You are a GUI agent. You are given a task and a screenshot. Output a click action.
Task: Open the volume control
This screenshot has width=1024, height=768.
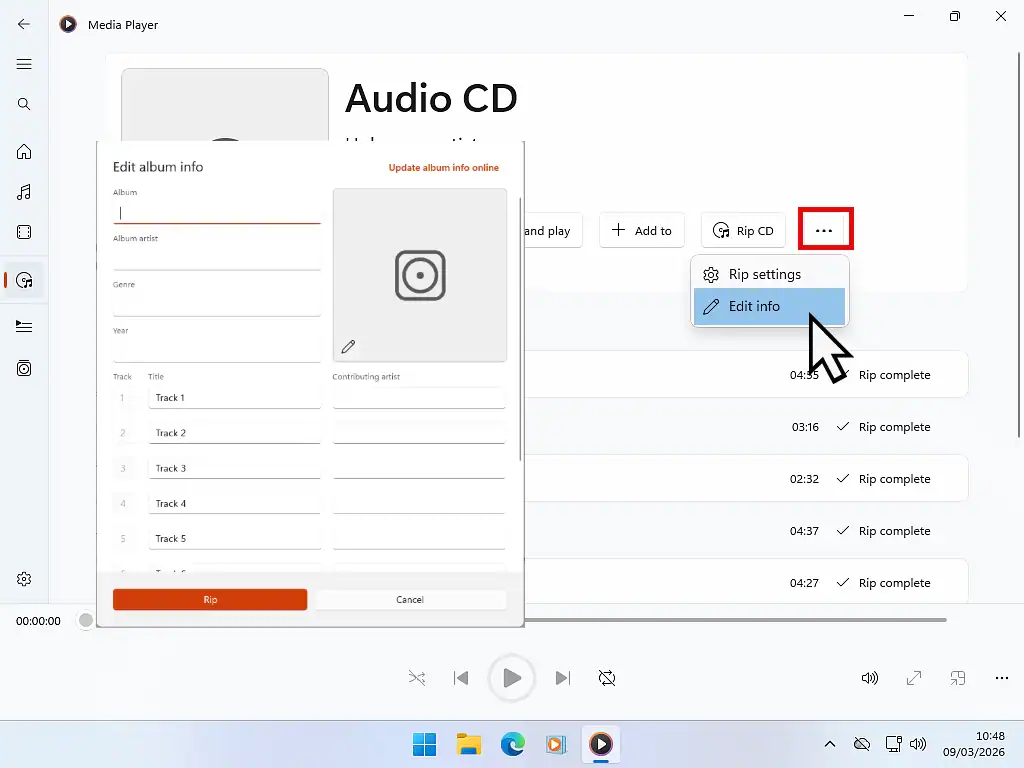[x=869, y=677]
